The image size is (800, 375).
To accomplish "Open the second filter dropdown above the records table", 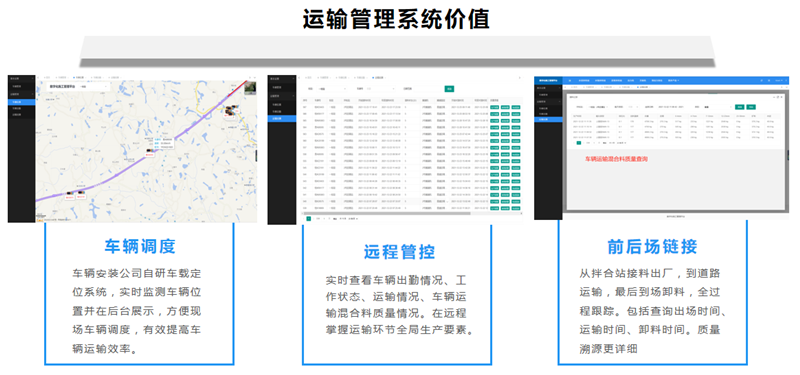I will click(379, 89).
